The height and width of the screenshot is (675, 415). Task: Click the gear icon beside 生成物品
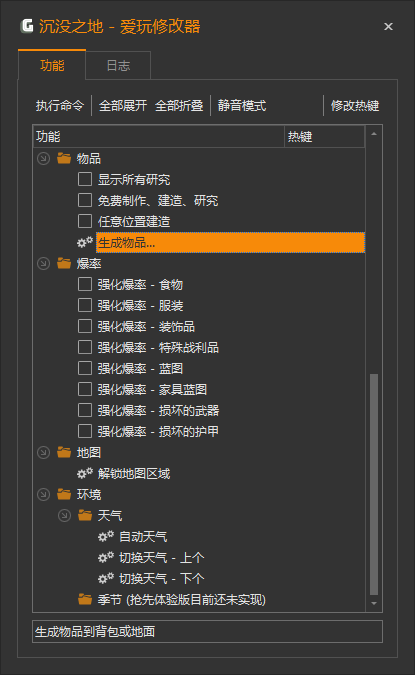(x=85, y=242)
